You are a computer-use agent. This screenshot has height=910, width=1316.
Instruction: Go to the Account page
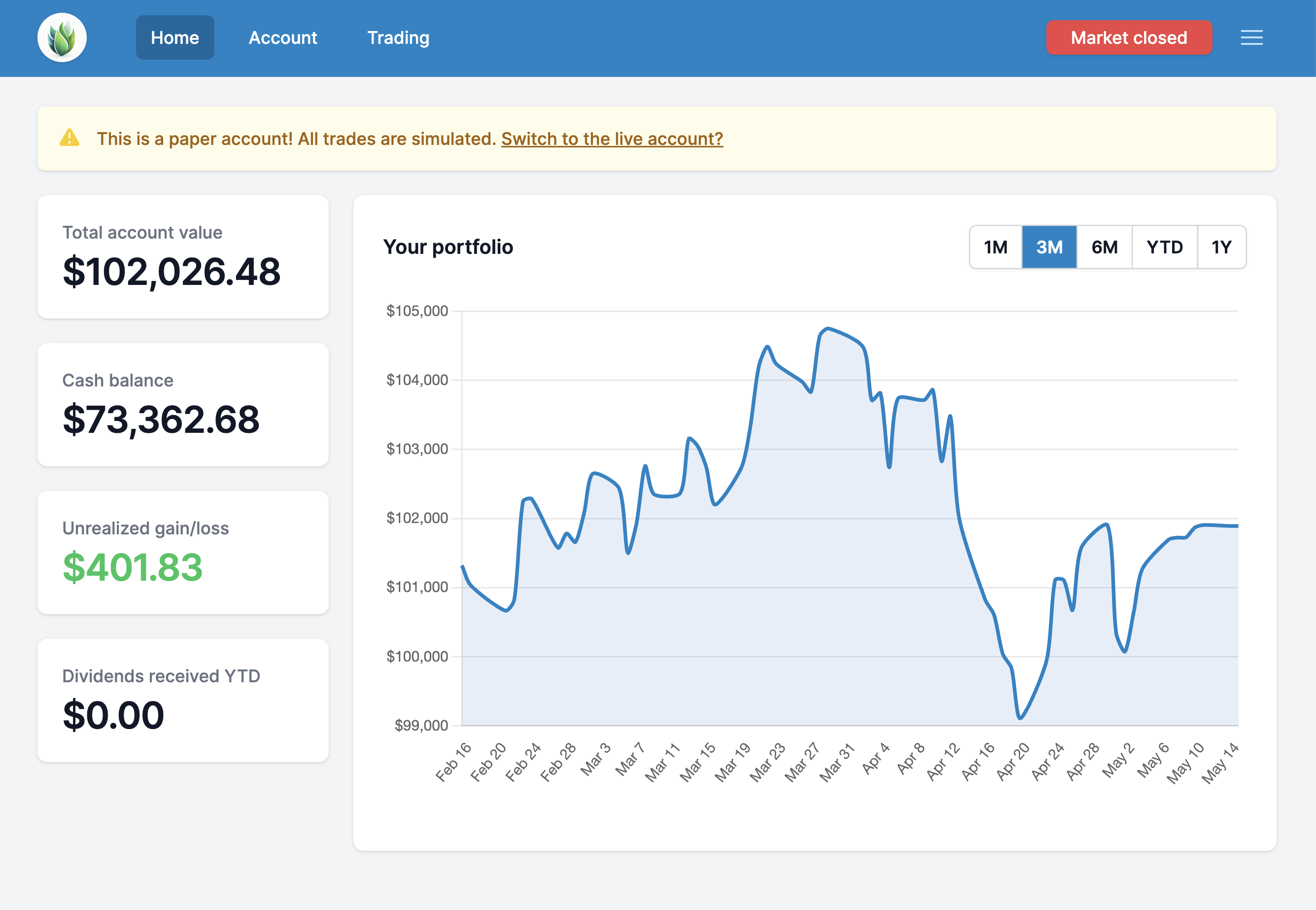coord(283,37)
